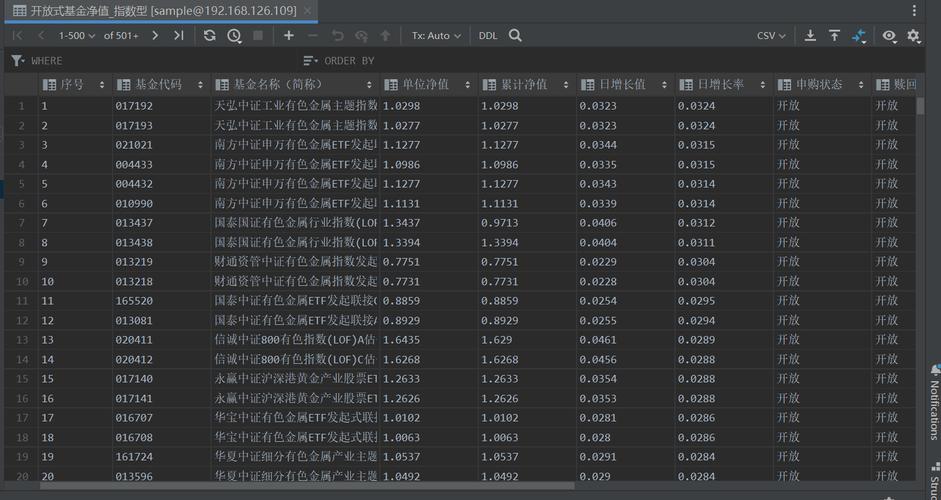Click the DDL button
Screen dimensions: 941x500
tap(488, 35)
